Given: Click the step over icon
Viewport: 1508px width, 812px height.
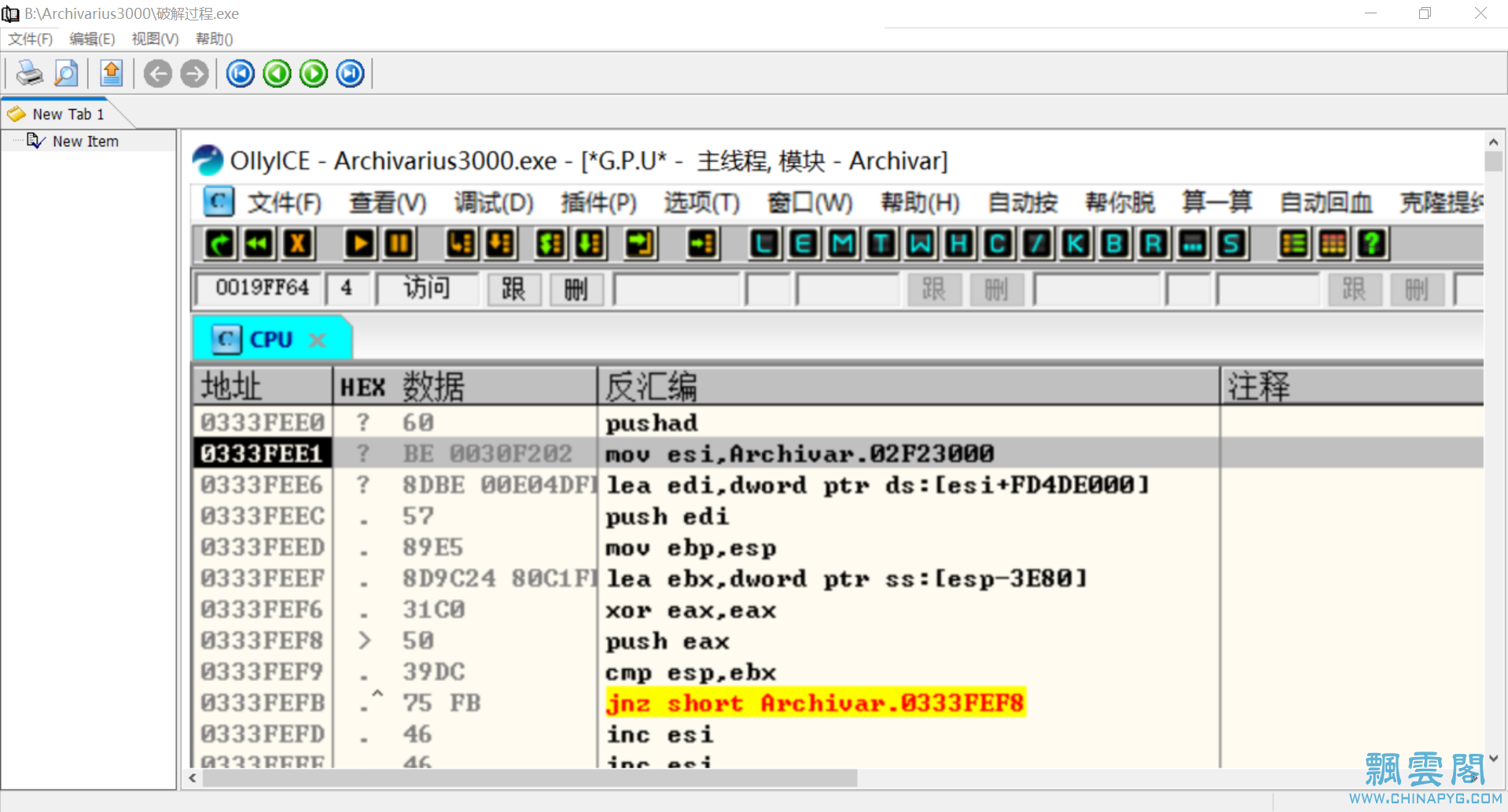Looking at the screenshot, I should point(500,244).
